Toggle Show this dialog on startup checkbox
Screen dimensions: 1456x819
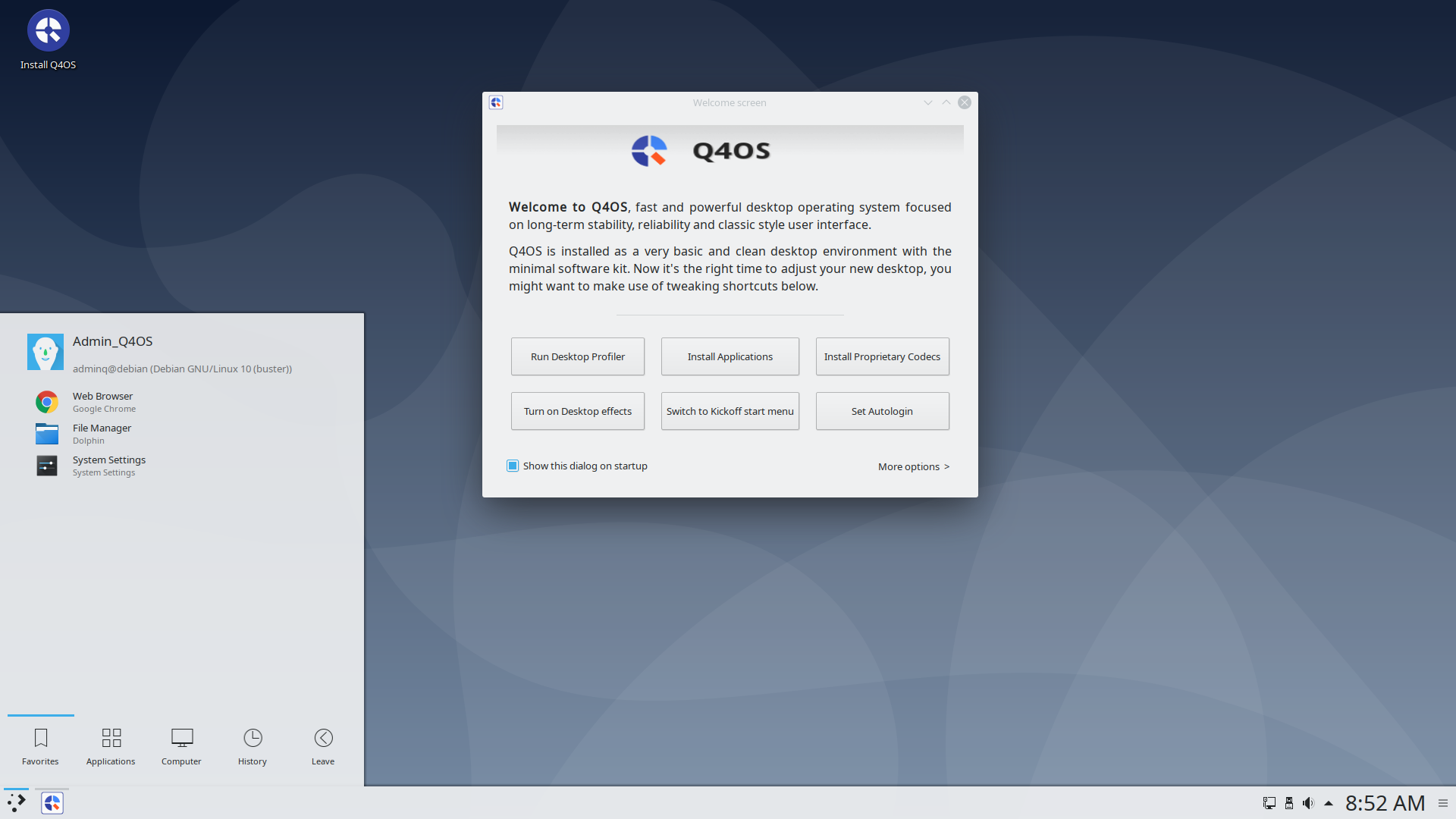512,466
